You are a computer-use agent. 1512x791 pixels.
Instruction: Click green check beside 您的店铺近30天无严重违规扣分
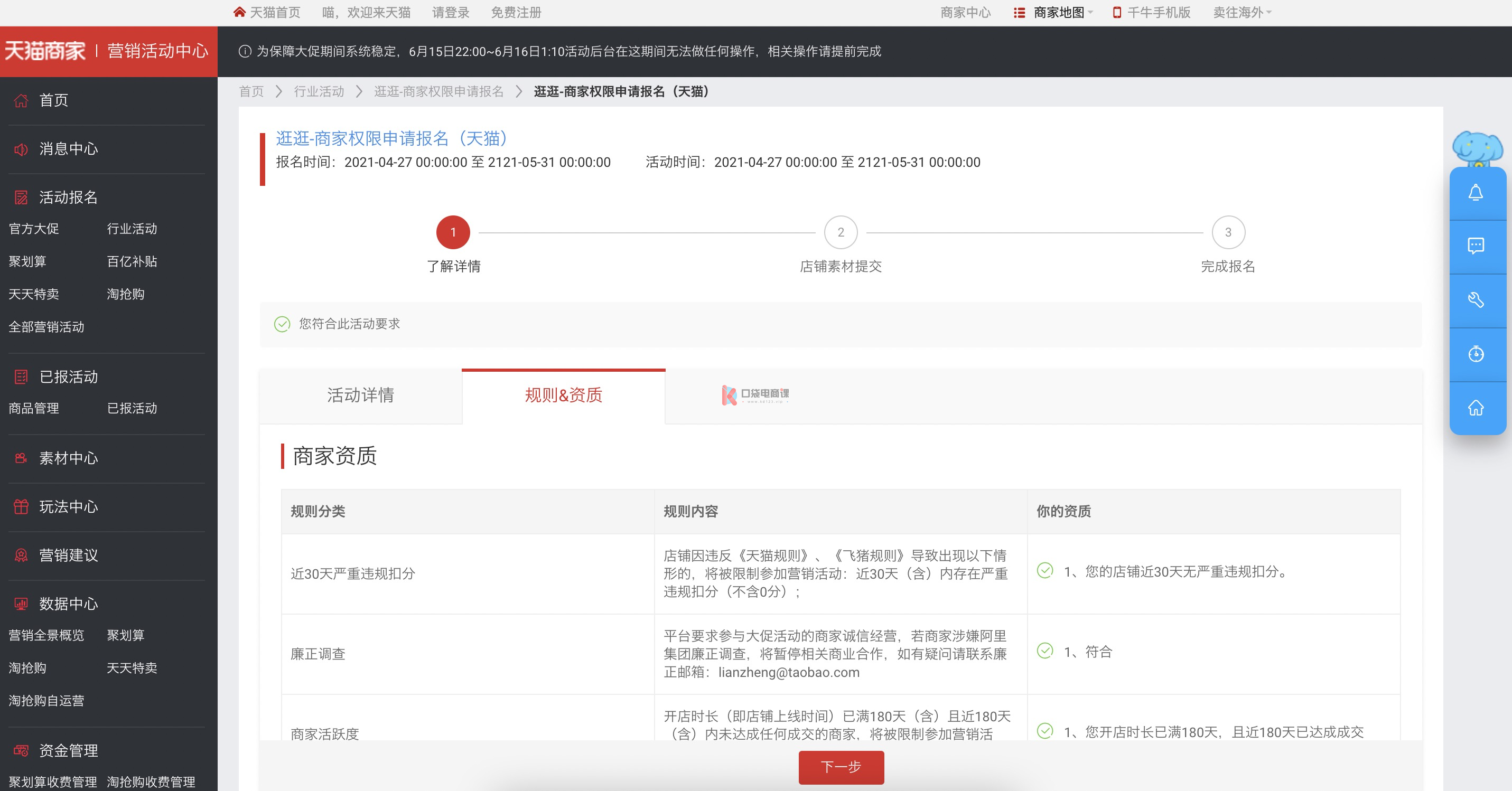tap(1045, 570)
